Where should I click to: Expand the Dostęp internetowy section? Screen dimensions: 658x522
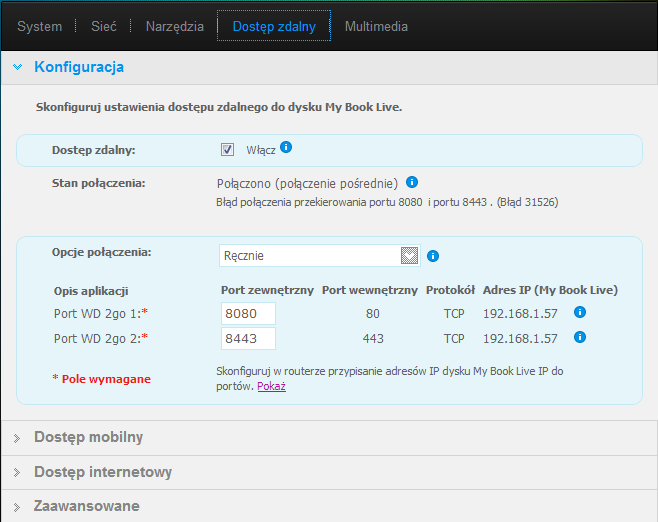[329, 472]
